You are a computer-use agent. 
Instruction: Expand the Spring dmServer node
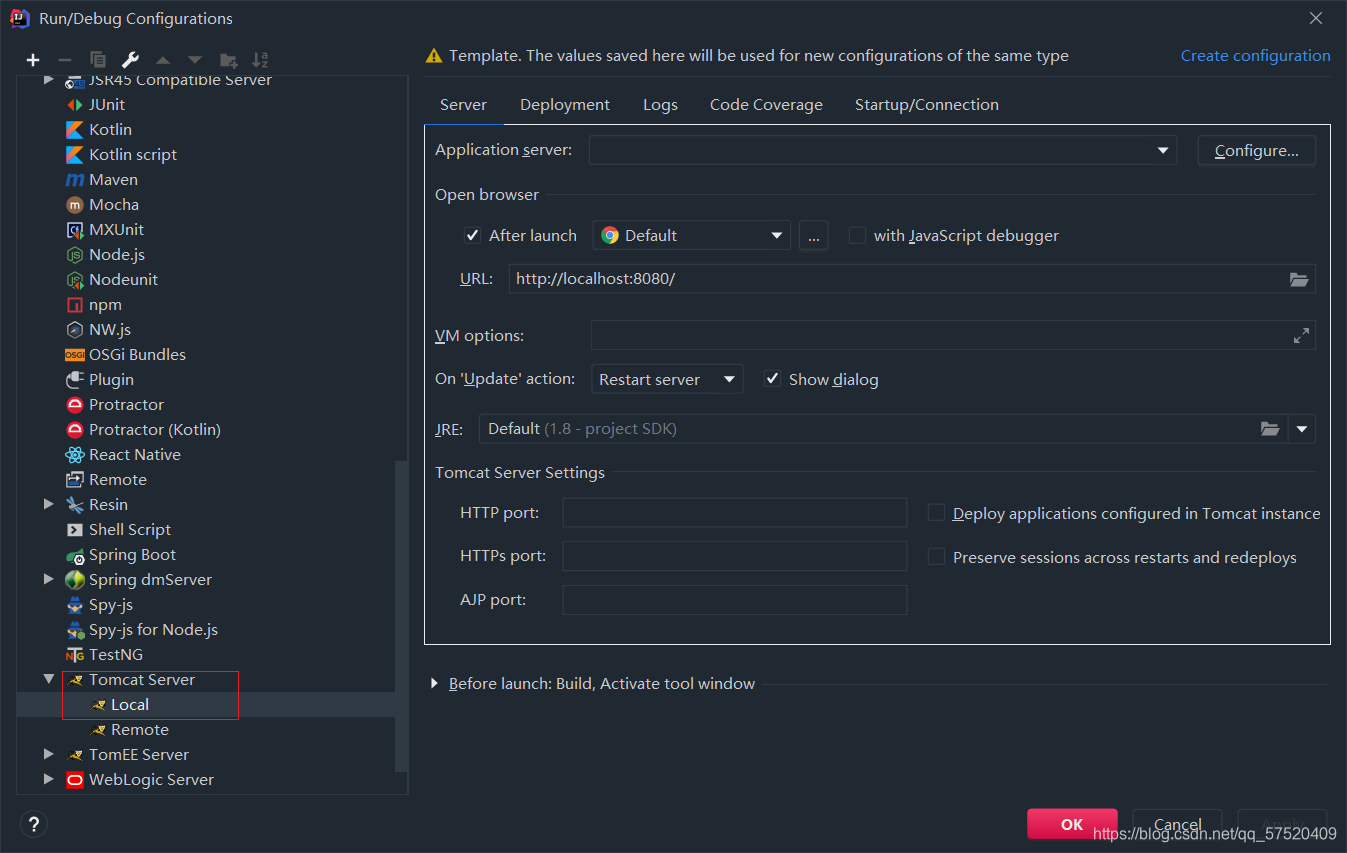coord(48,579)
